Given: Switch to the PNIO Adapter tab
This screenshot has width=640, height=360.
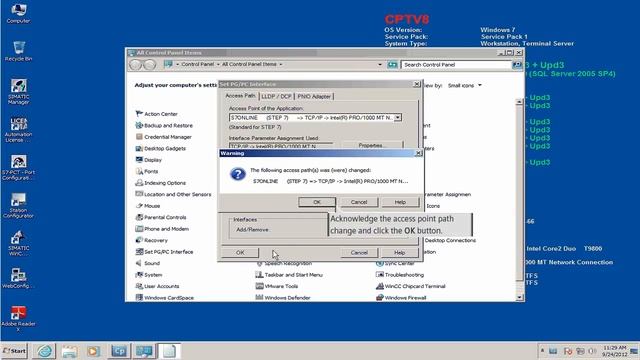Looking at the screenshot, I should (314, 96).
